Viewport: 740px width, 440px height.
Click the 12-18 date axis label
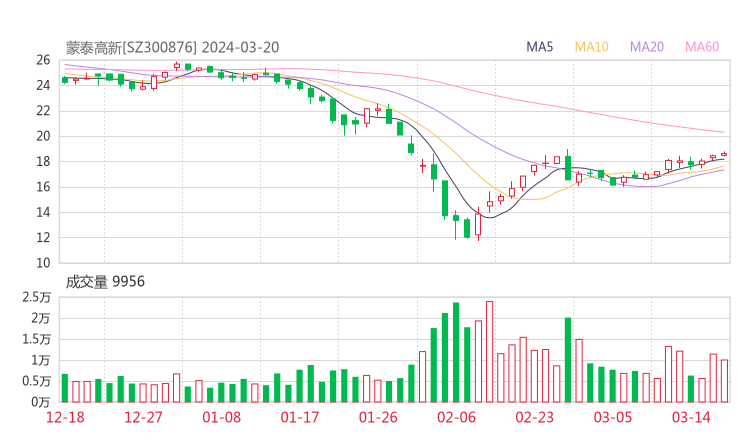click(65, 417)
